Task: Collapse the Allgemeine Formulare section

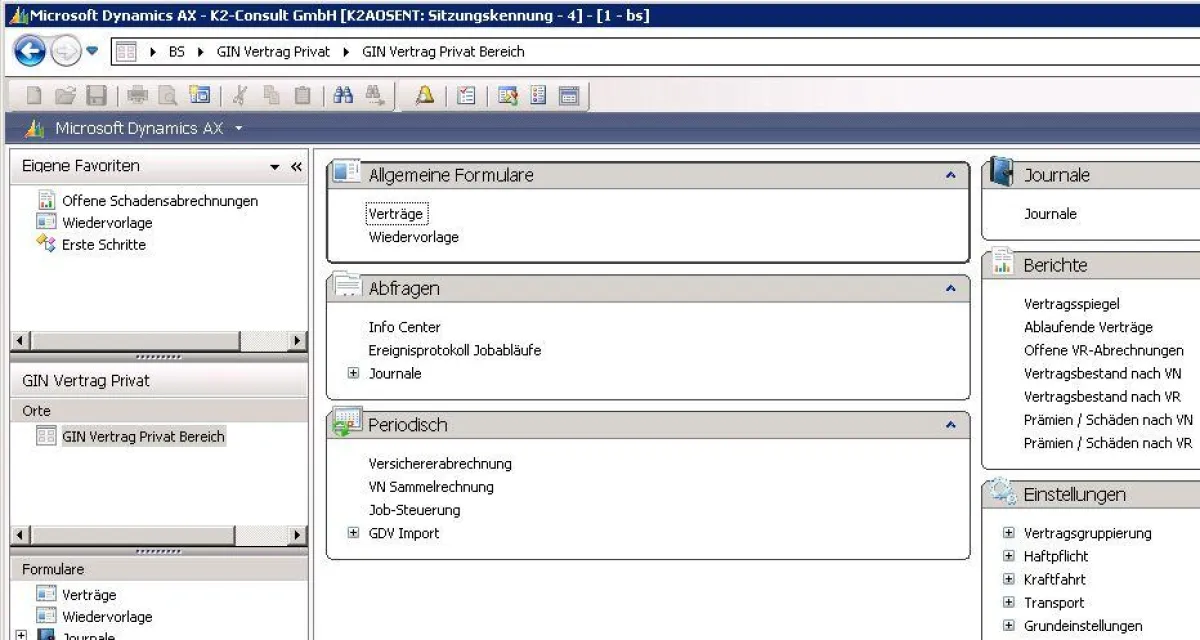Action: click(950, 175)
